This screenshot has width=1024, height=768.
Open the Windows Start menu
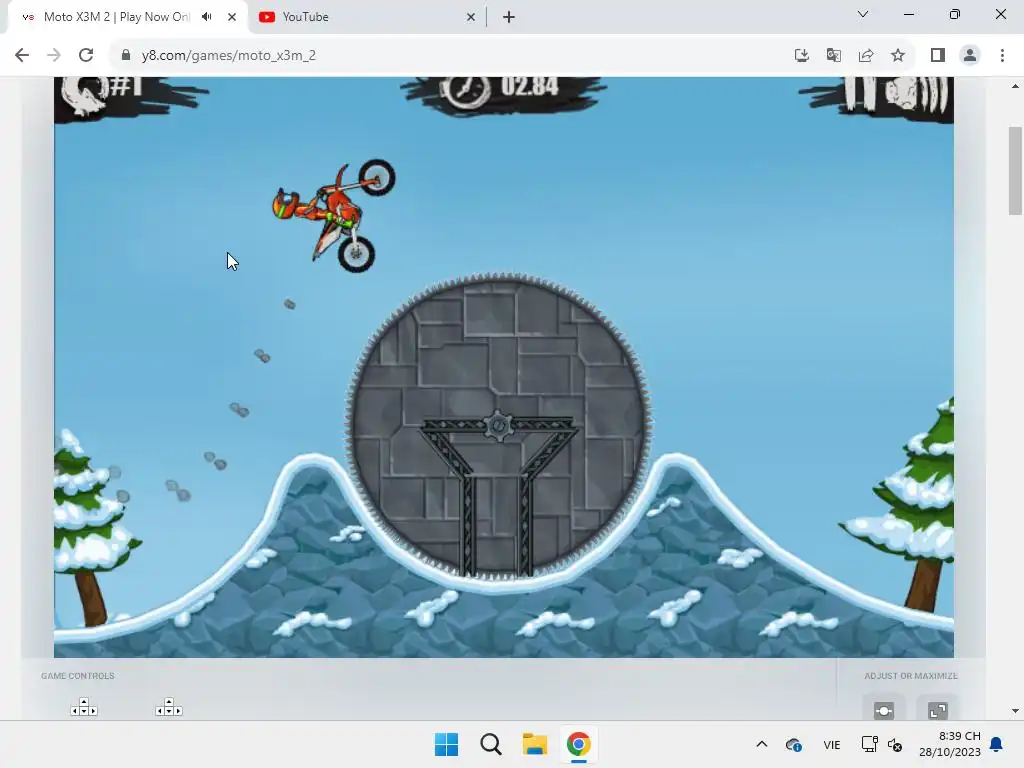[x=447, y=744]
